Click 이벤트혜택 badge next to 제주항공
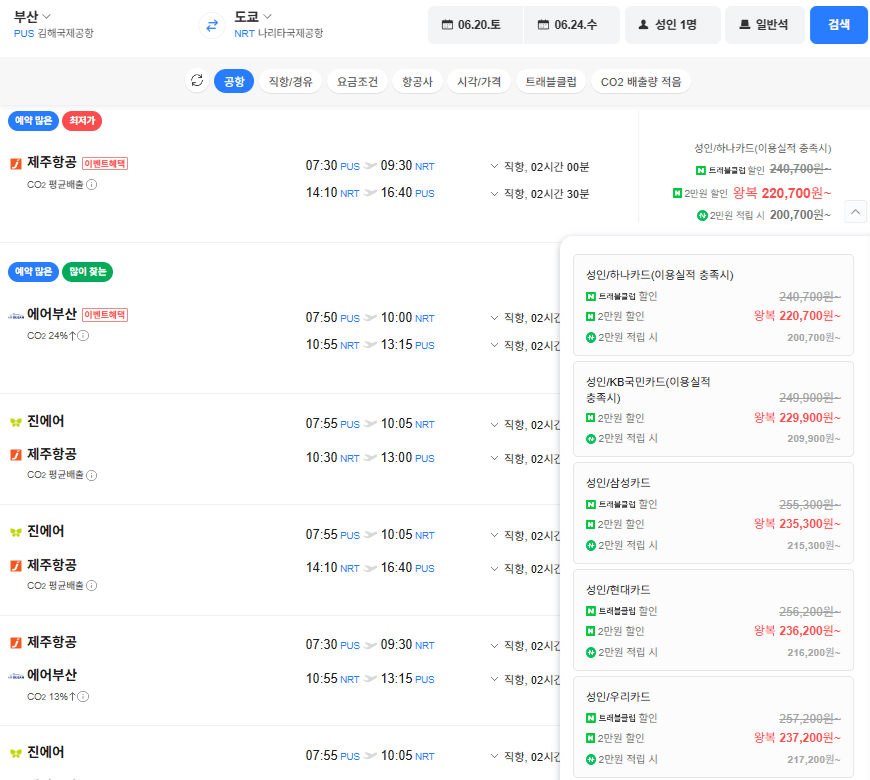 pyautogui.click(x=105, y=164)
